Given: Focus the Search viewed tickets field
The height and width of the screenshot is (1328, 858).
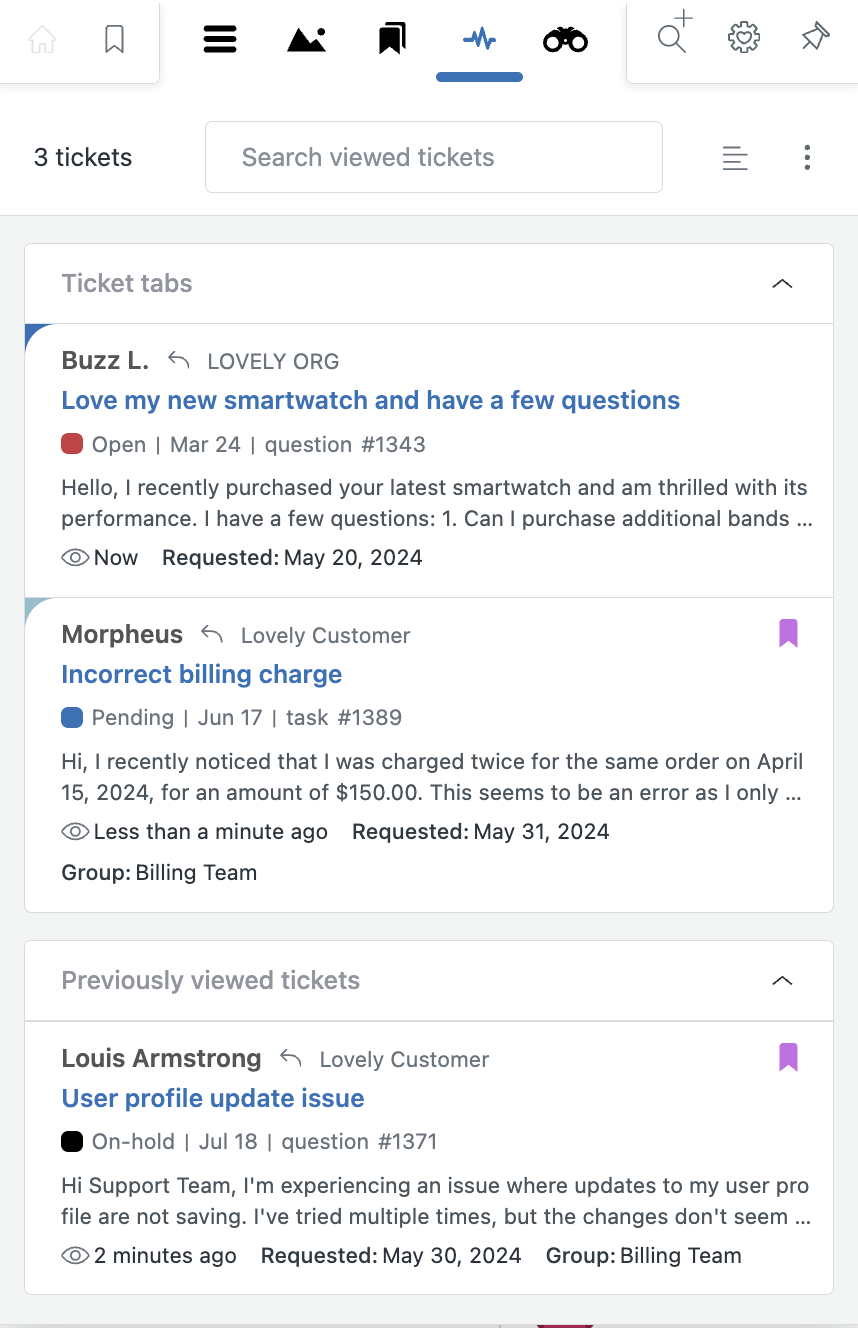Looking at the screenshot, I should 434,157.
